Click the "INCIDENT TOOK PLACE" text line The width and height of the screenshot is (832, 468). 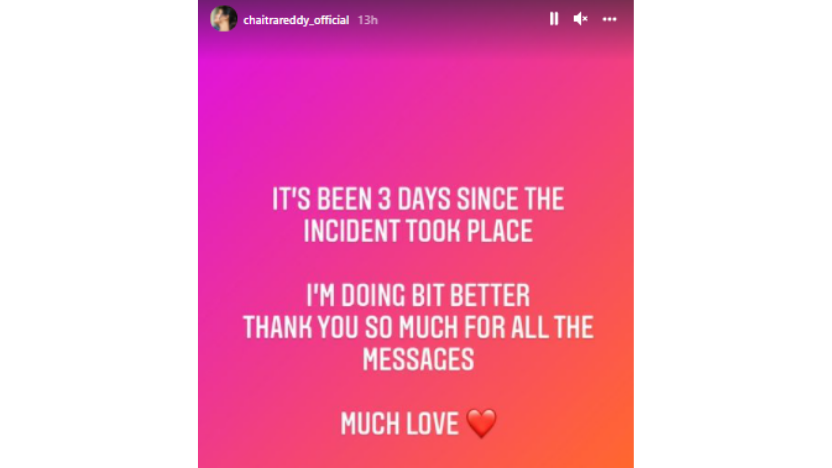click(418, 233)
